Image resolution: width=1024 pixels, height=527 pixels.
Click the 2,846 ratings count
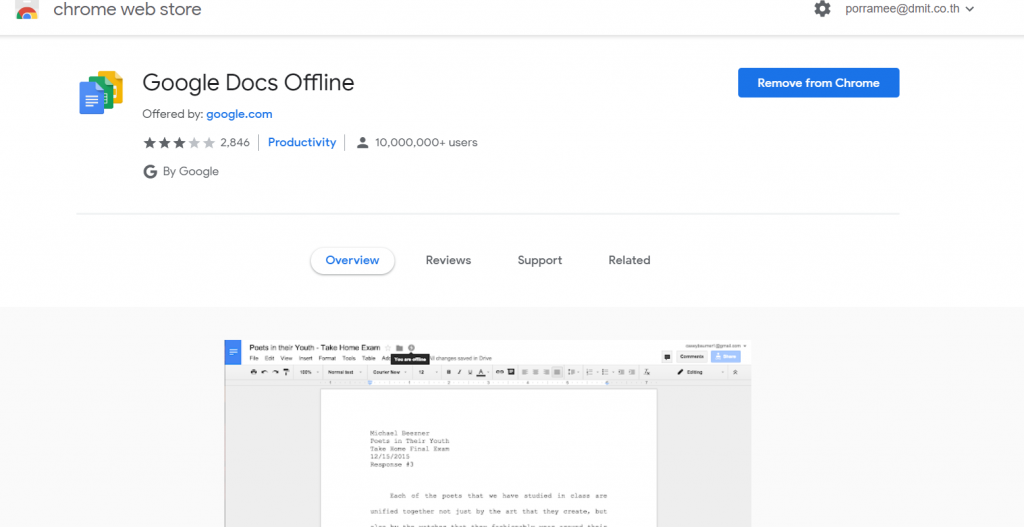click(235, 142)
